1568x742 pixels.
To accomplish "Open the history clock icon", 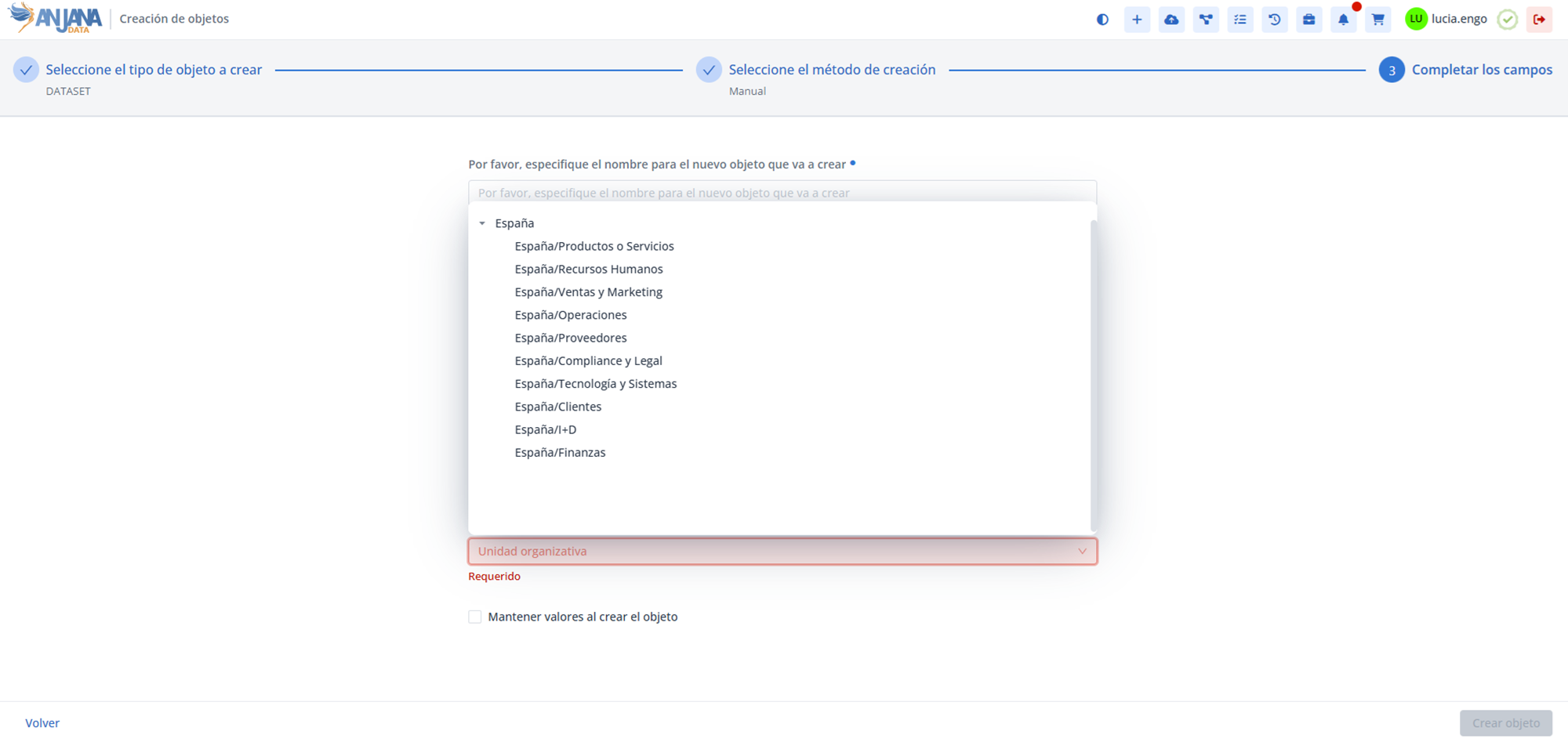I will coord(1275,20).
